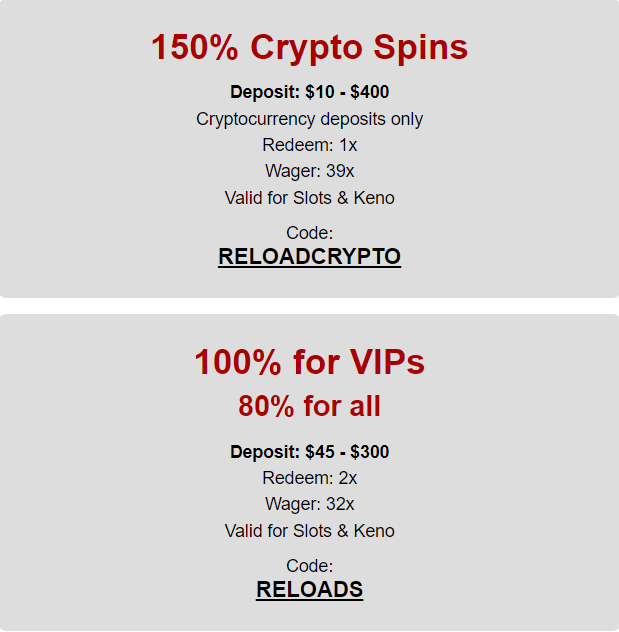Click the Wager: 32x line
The width and height of the screenshot is (619, 632).
[310, 504]
